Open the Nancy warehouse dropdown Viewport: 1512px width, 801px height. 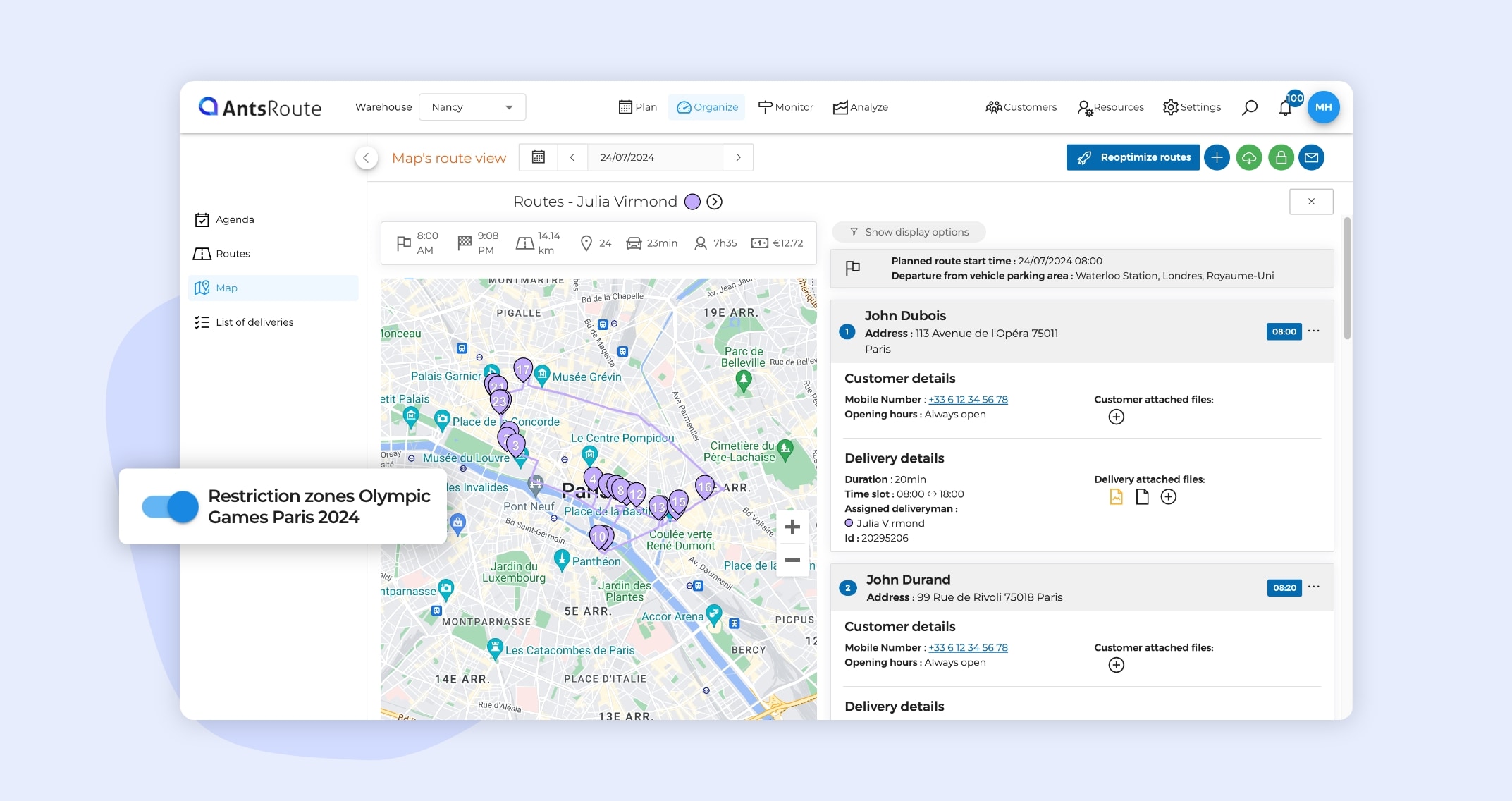(x=472, y=107)
